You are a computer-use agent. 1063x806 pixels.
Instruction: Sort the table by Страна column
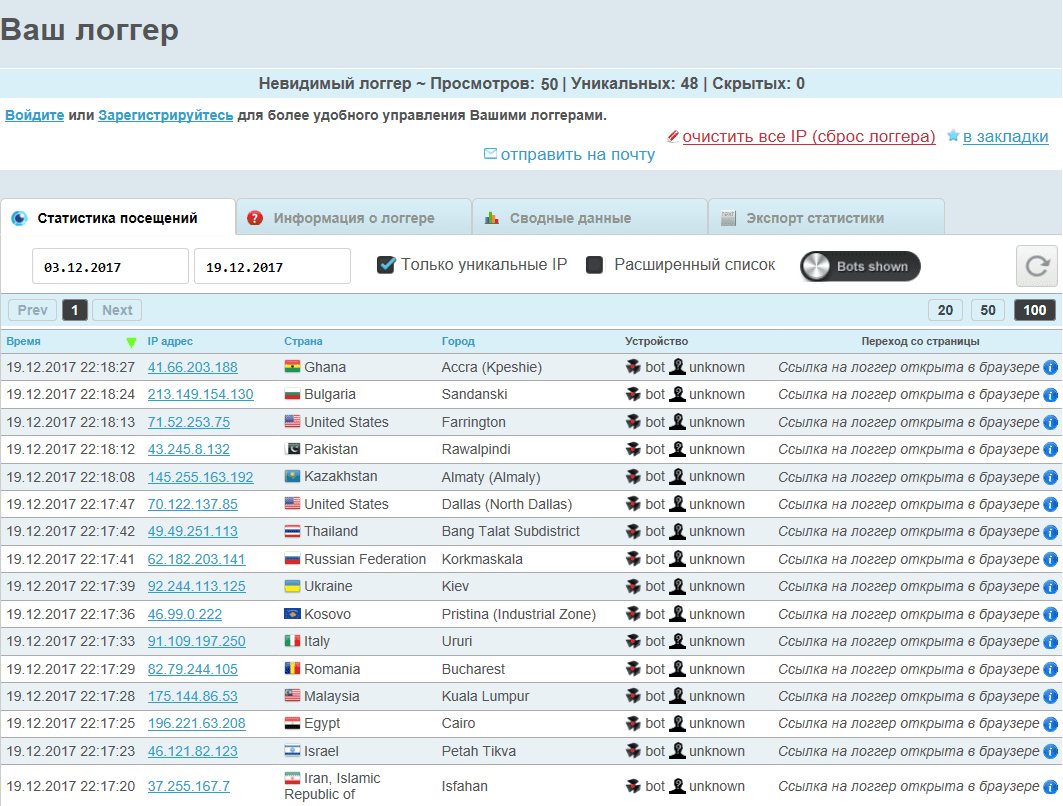click(x=303, y=341)
